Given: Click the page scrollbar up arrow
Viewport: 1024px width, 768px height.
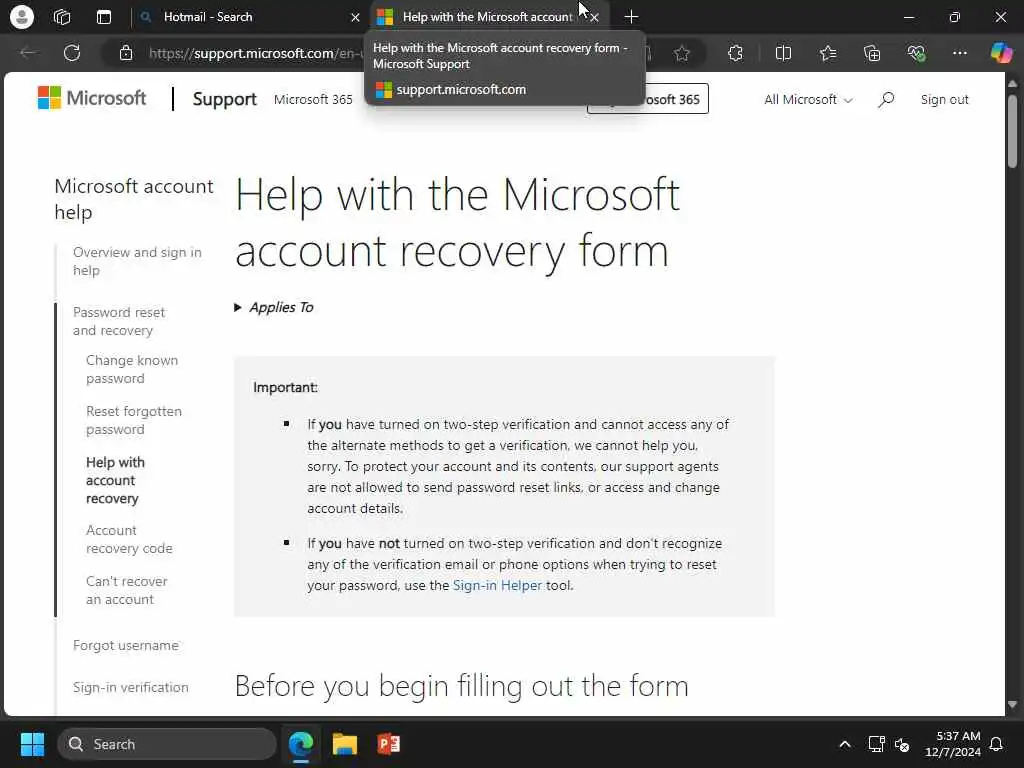Looking at the screenshot, I should point(1012,84).
